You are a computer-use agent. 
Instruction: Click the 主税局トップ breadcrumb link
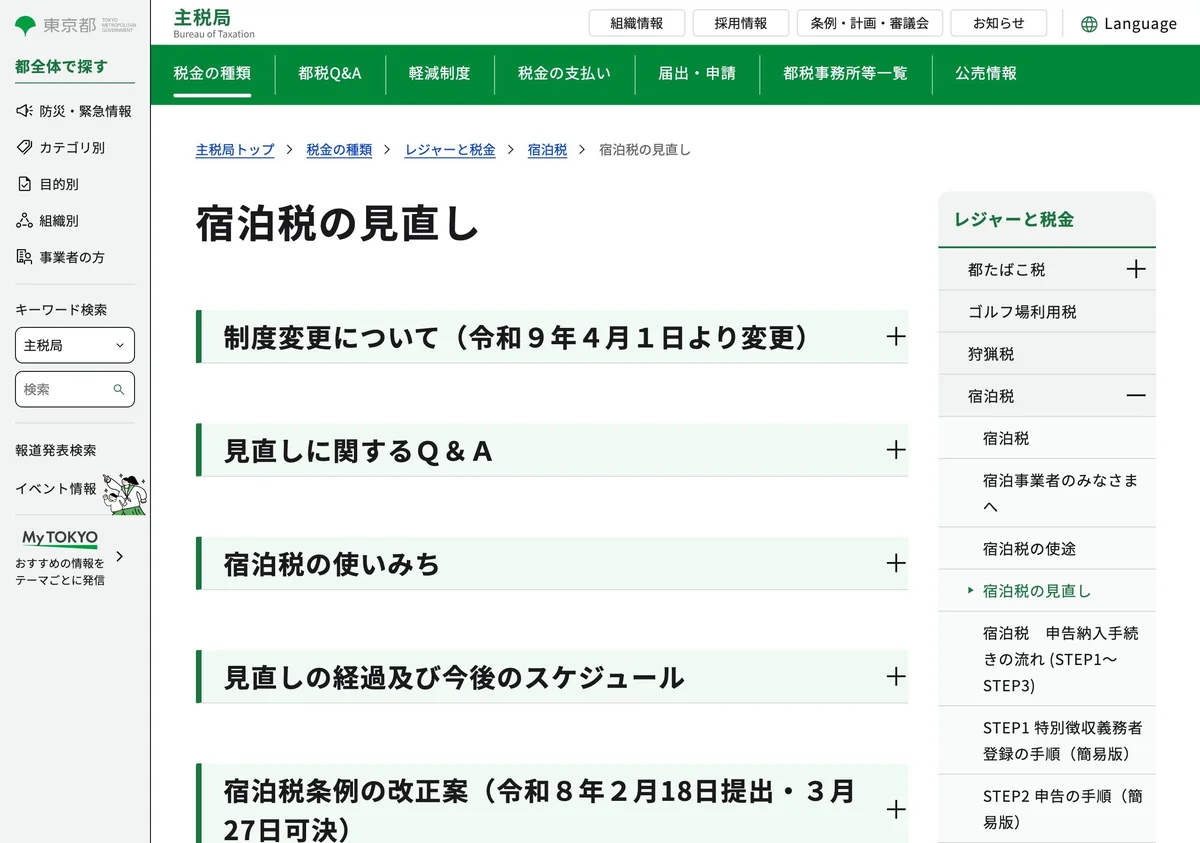[235, 150]
